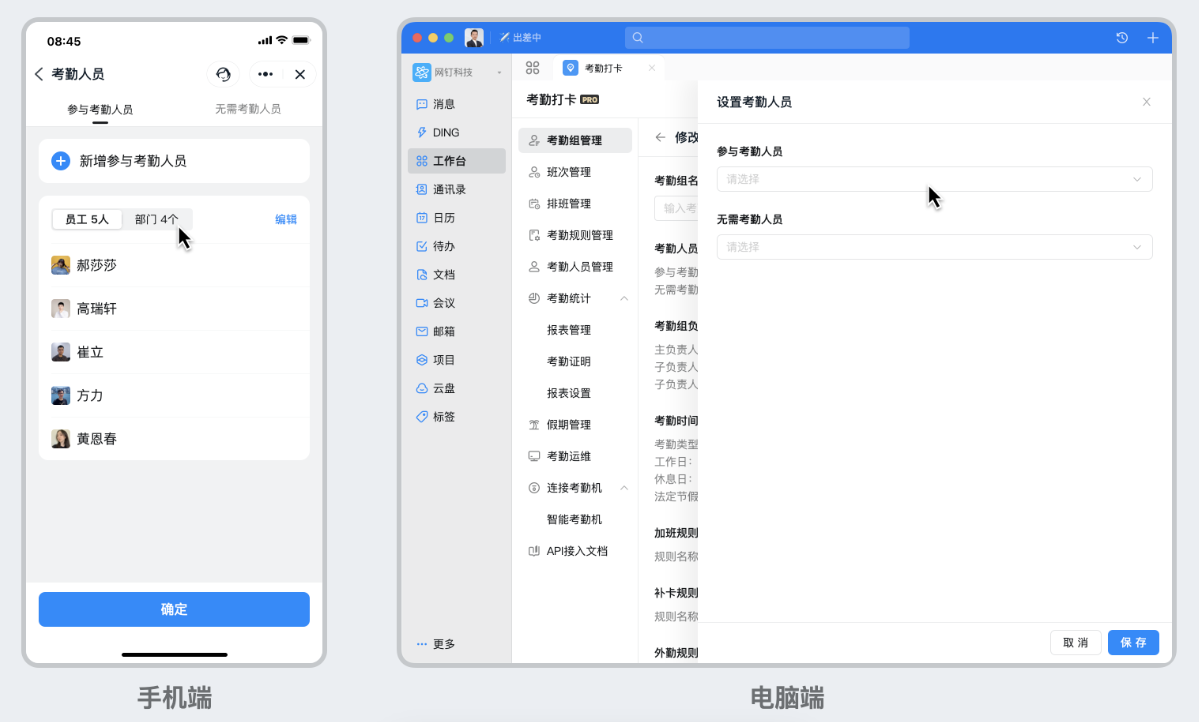Click the back arrow beside 修改
The image size is (1199, 722).
660,138
